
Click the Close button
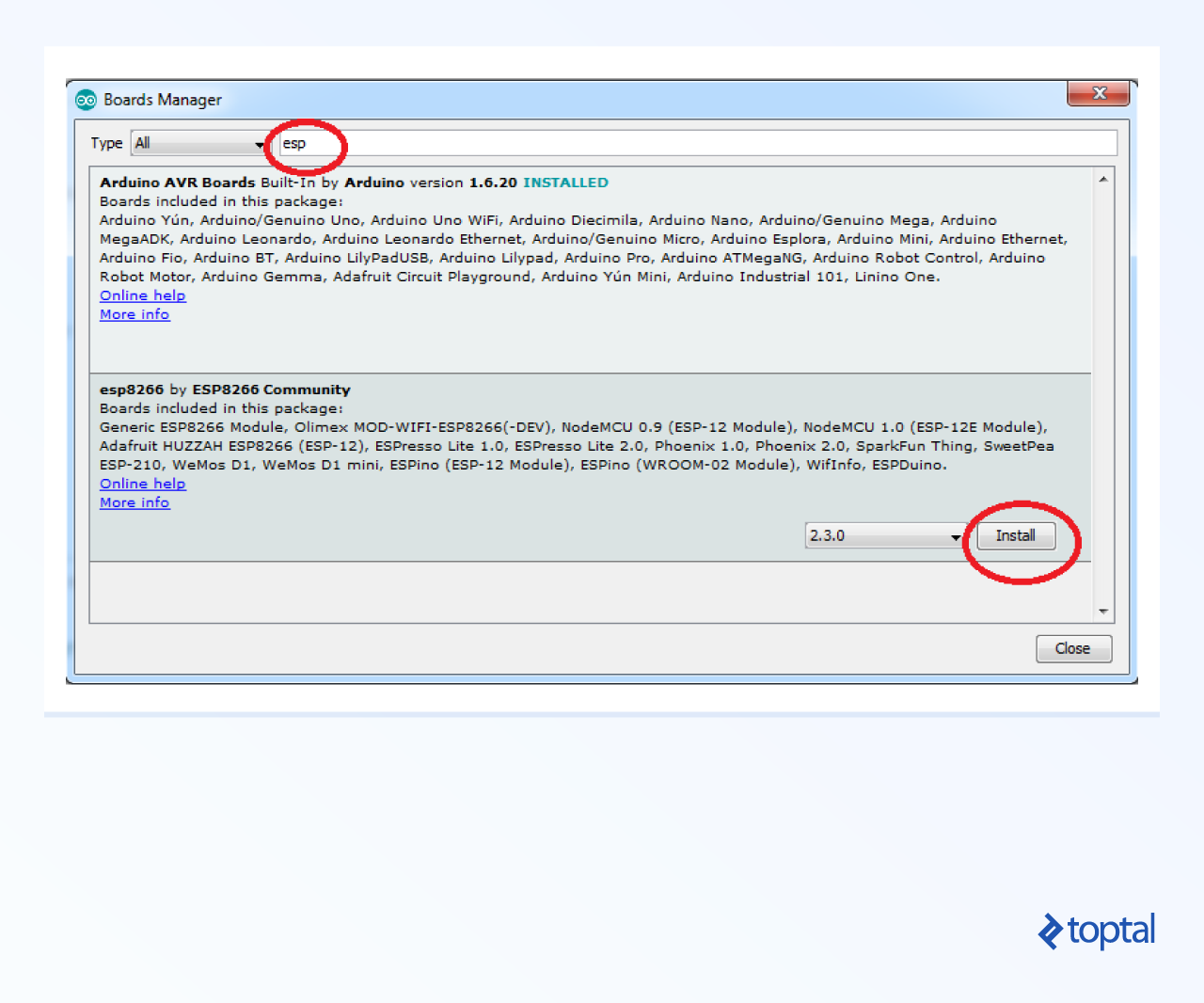click(1073, 648)
